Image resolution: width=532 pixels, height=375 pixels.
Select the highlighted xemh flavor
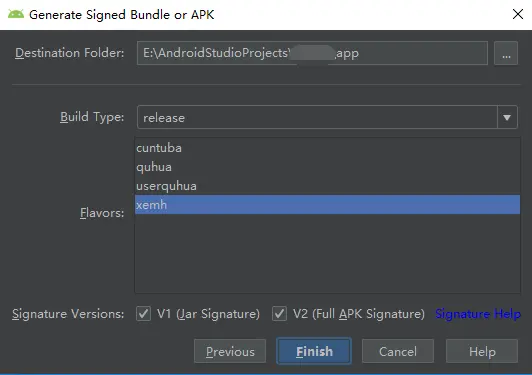(327, 205)
